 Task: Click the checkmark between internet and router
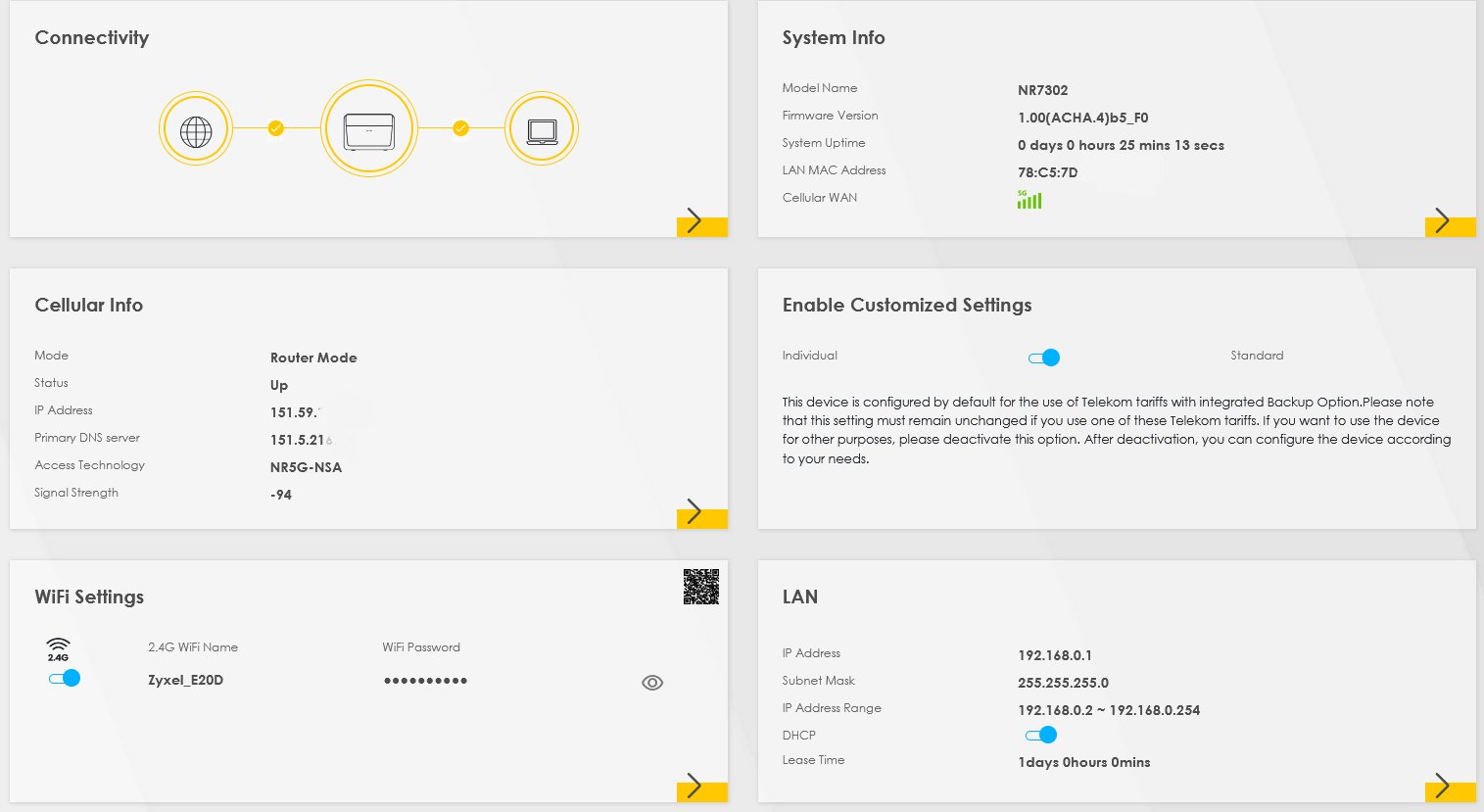(x=276, y=128)
